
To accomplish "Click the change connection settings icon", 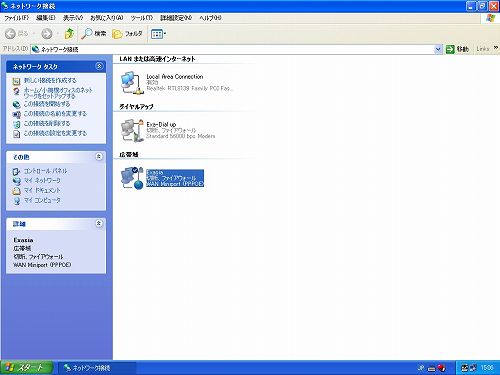I will pos(16,134).
